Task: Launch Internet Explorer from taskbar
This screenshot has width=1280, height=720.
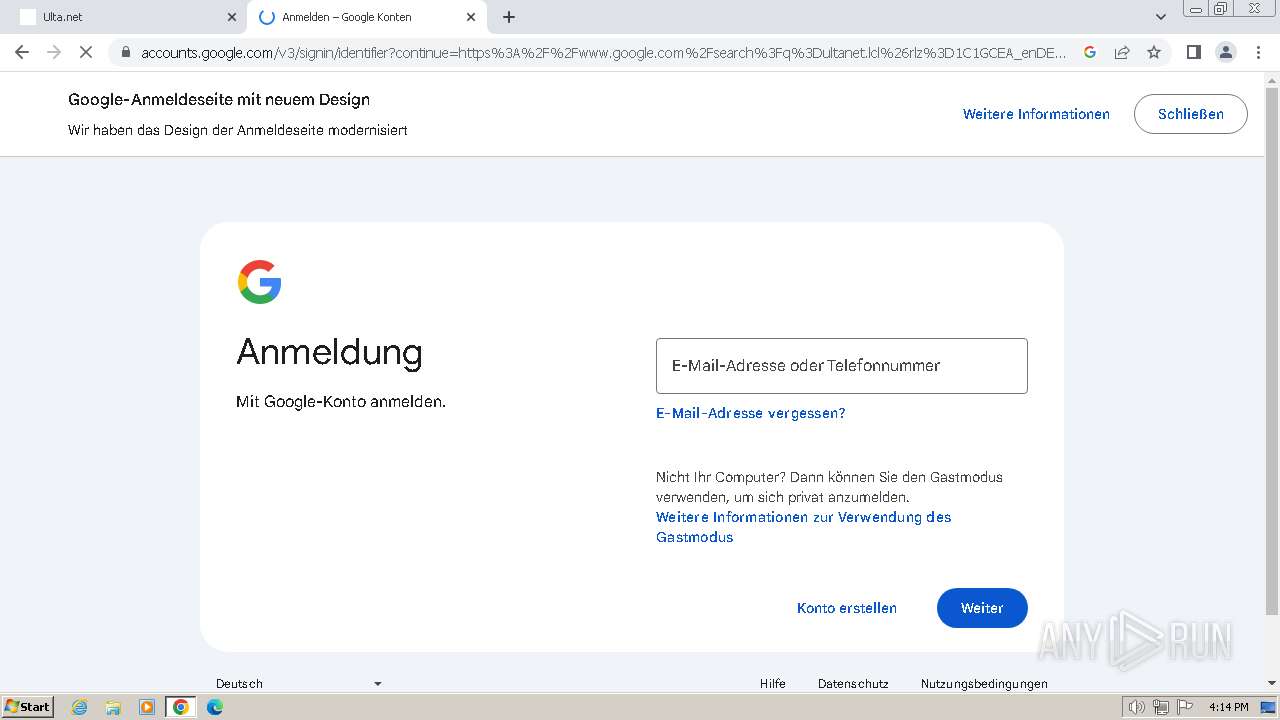Action: [x=79, y=707]
